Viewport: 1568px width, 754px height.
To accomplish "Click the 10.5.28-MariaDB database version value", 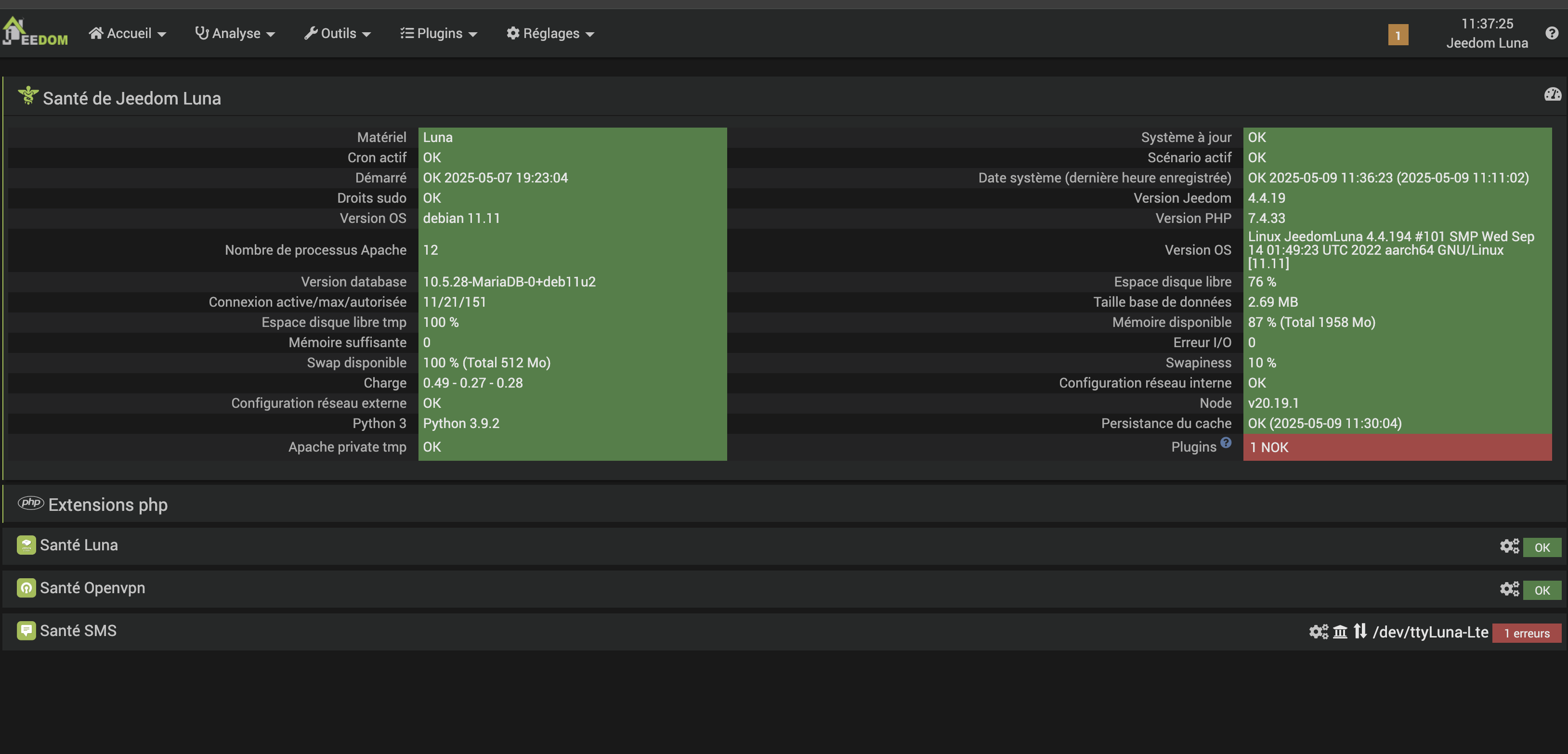I will [509, 282].
